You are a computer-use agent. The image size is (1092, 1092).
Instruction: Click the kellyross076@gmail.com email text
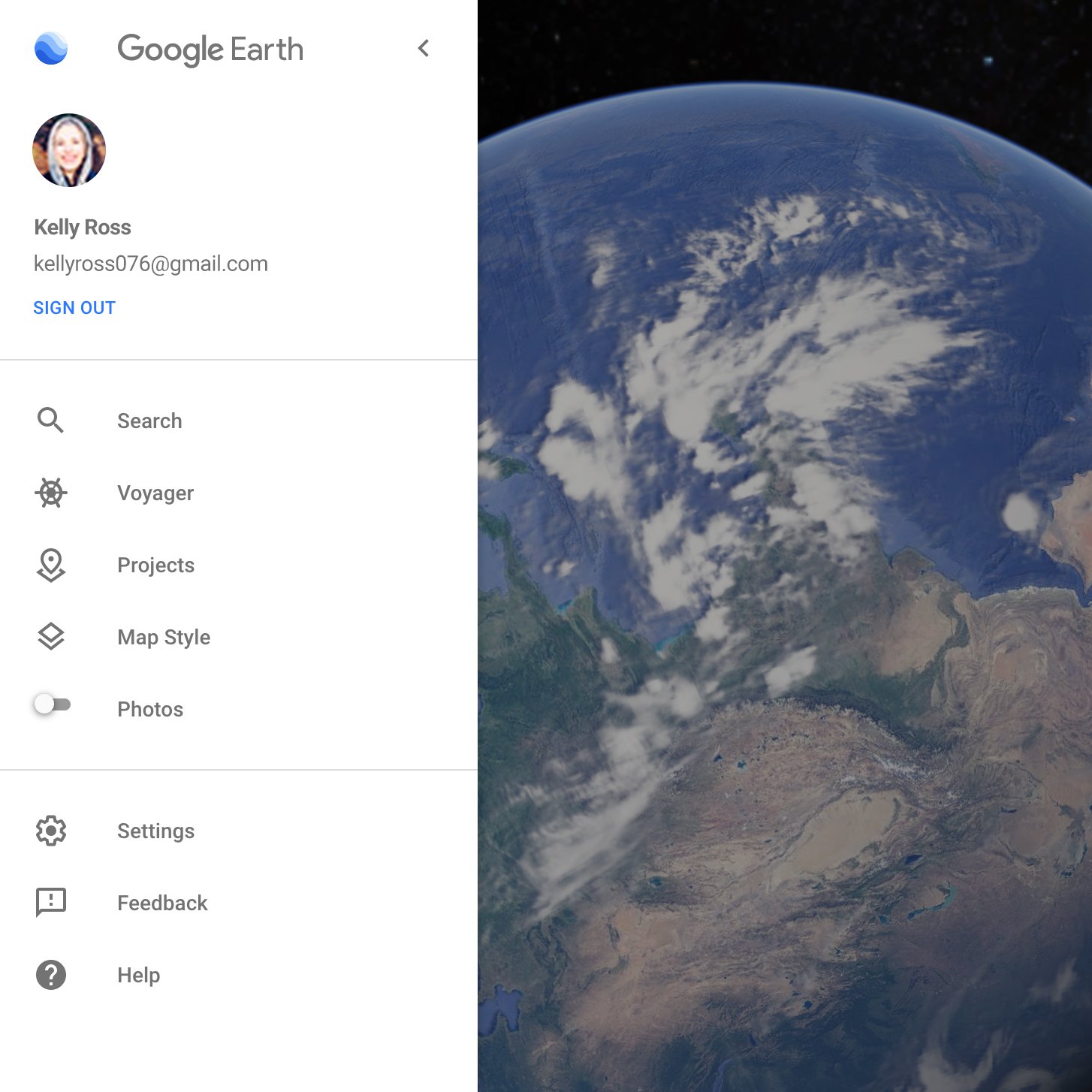[151, 264]
